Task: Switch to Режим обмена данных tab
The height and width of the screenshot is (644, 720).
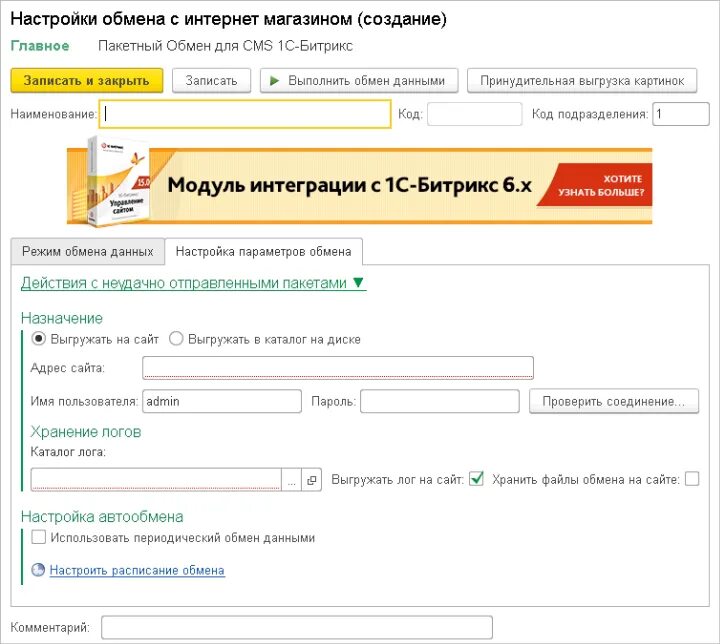Action: tap(88, 252)
